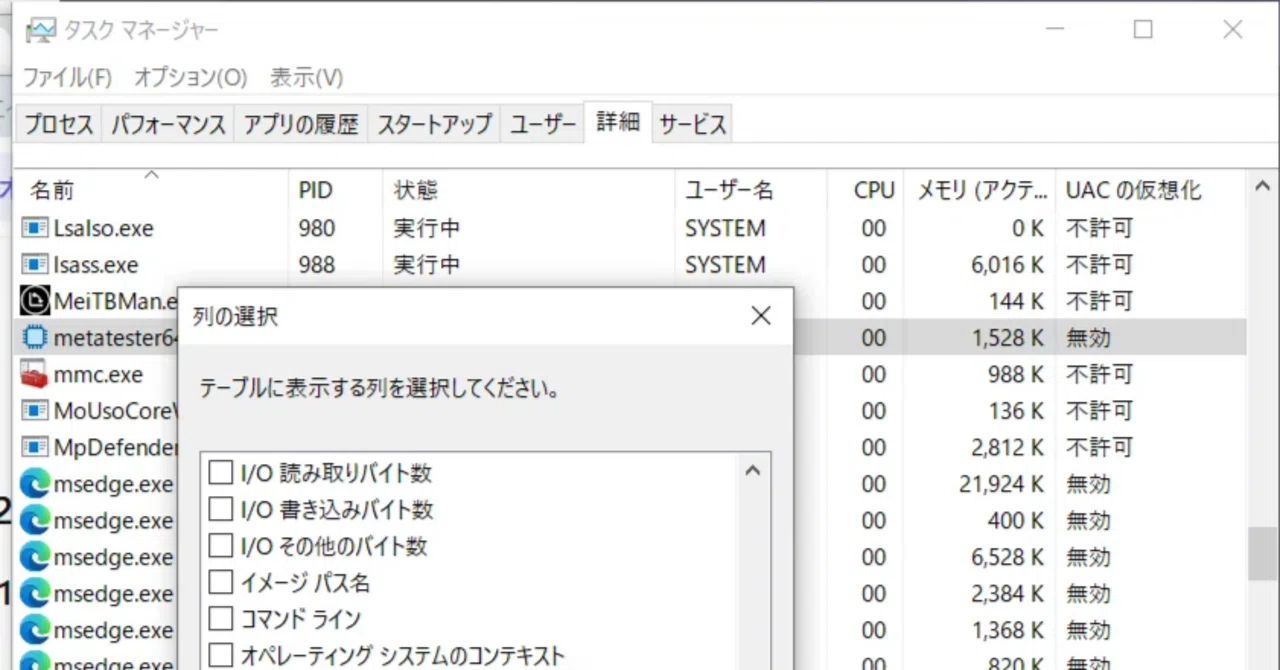Click PID value 988
Image resolution: width=1280 pixels, height=670 pixels.
(x=316, y=265)
